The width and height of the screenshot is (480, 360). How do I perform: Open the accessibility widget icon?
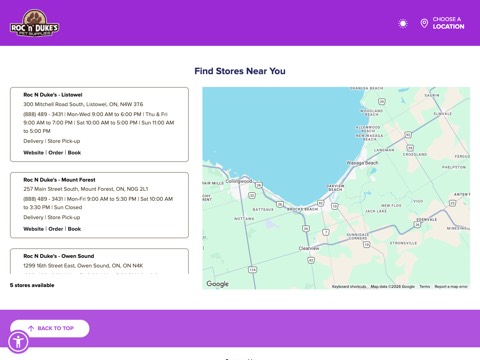tap(18, 341)
